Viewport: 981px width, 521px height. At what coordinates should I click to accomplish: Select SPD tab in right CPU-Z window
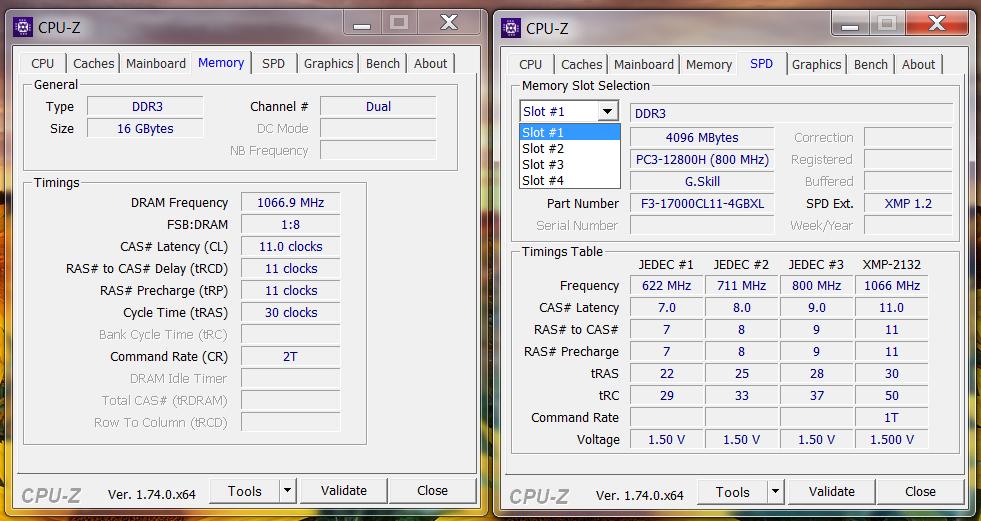click(761, 63)
